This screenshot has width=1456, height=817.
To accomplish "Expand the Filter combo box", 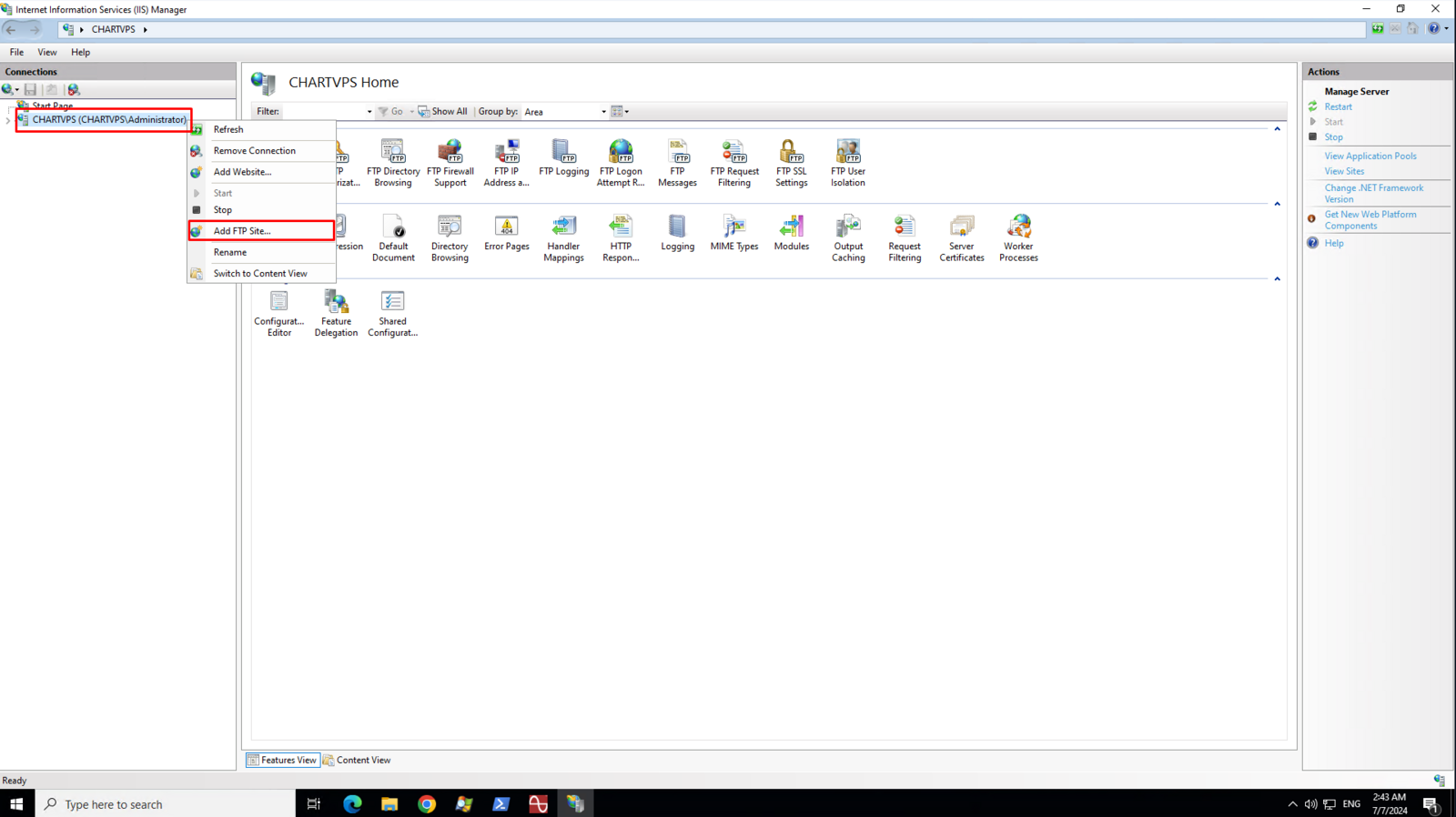I will [x=369, y=112].
